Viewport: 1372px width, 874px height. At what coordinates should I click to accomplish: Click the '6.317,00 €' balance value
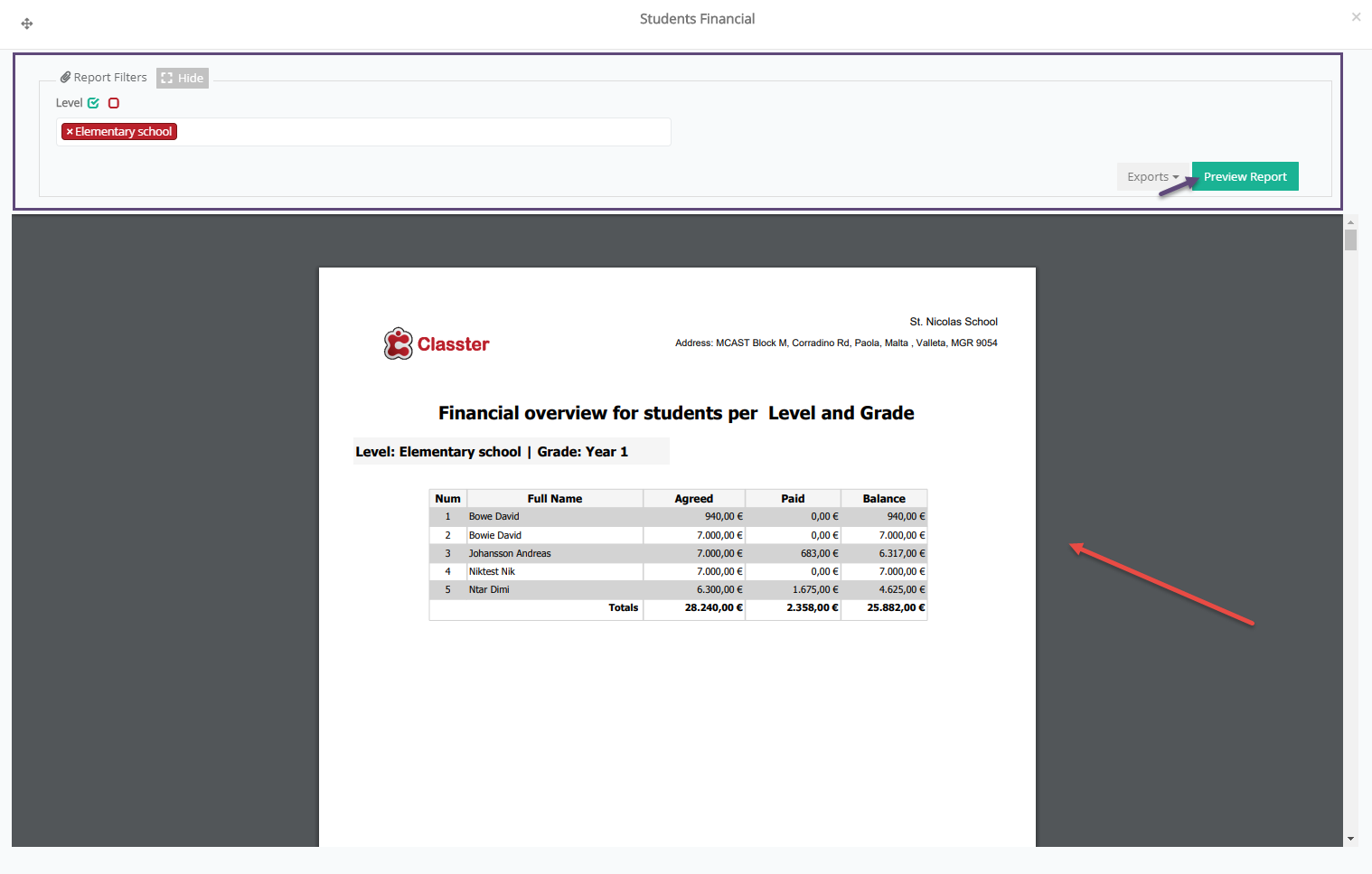click(x=902, y=553)
